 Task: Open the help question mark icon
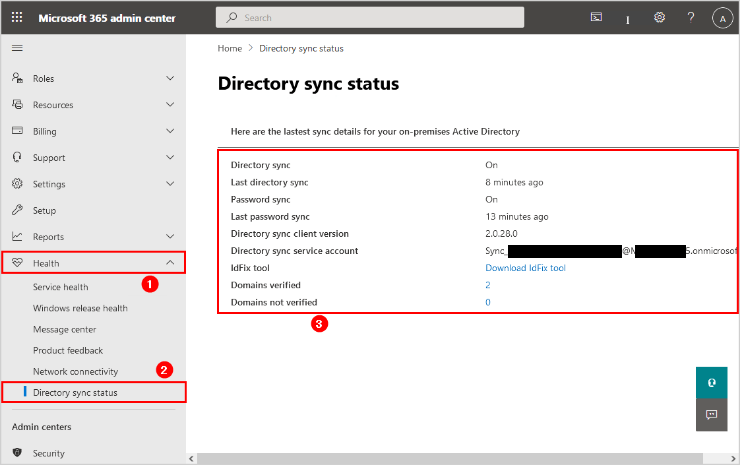691,18
